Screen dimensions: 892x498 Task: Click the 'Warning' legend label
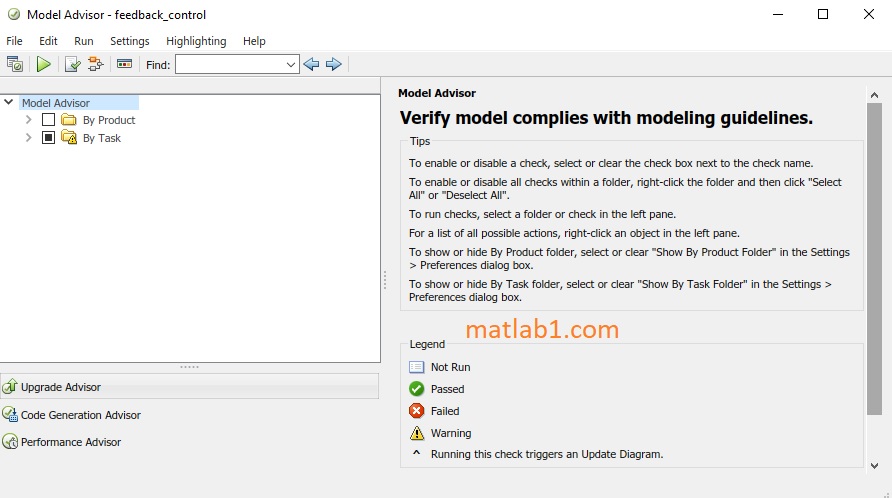[x=451, y=433]
